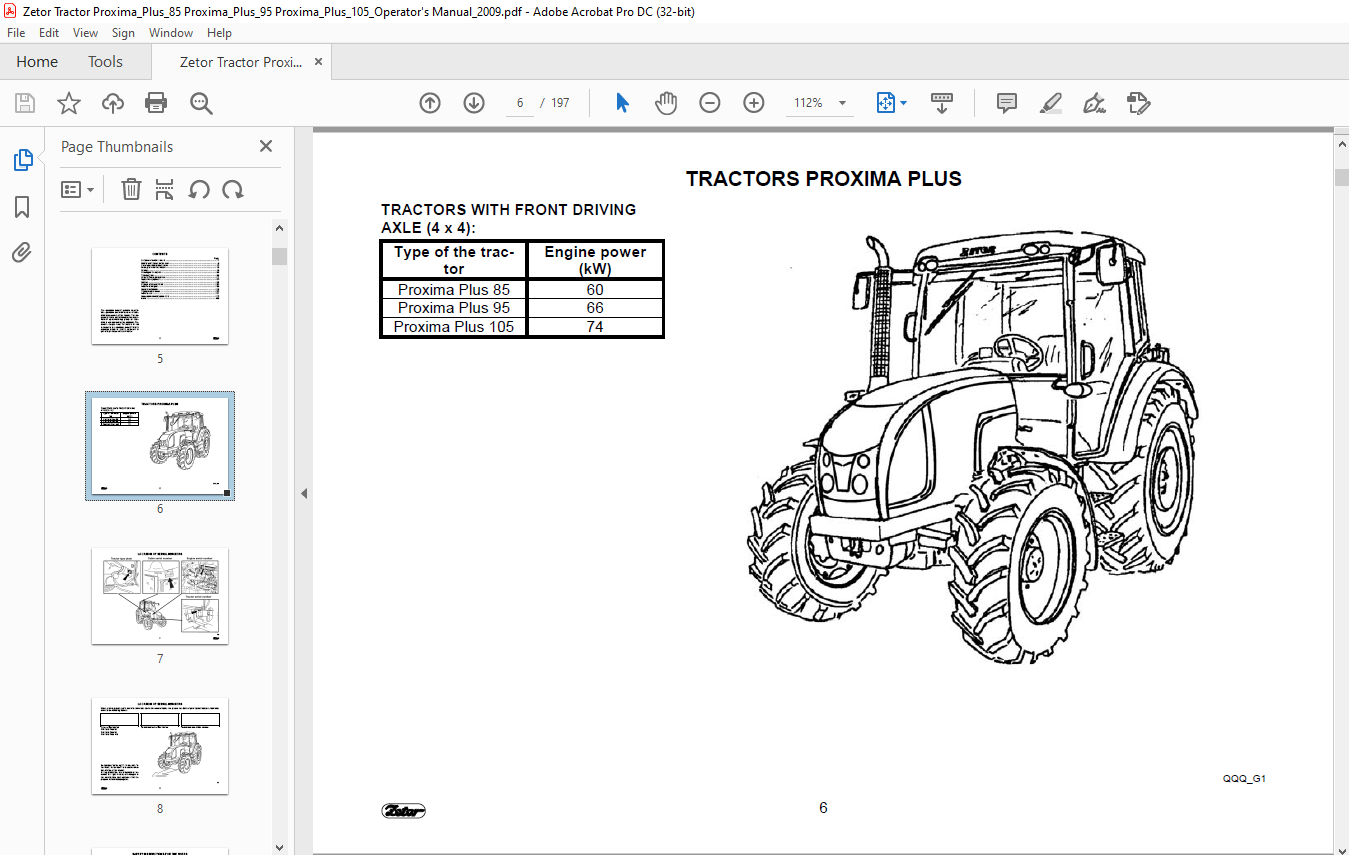Go to previous page arrow
The image size is (1349, 855).
click(x=430, y=103)
